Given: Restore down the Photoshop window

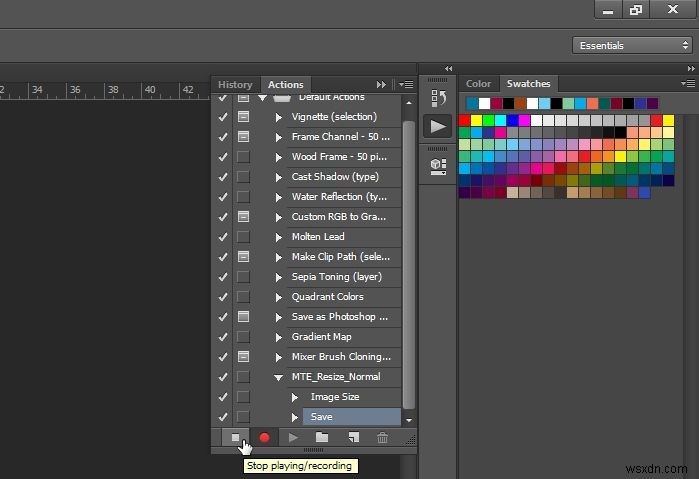Looking at the screenshot, I should click(636, 10).
